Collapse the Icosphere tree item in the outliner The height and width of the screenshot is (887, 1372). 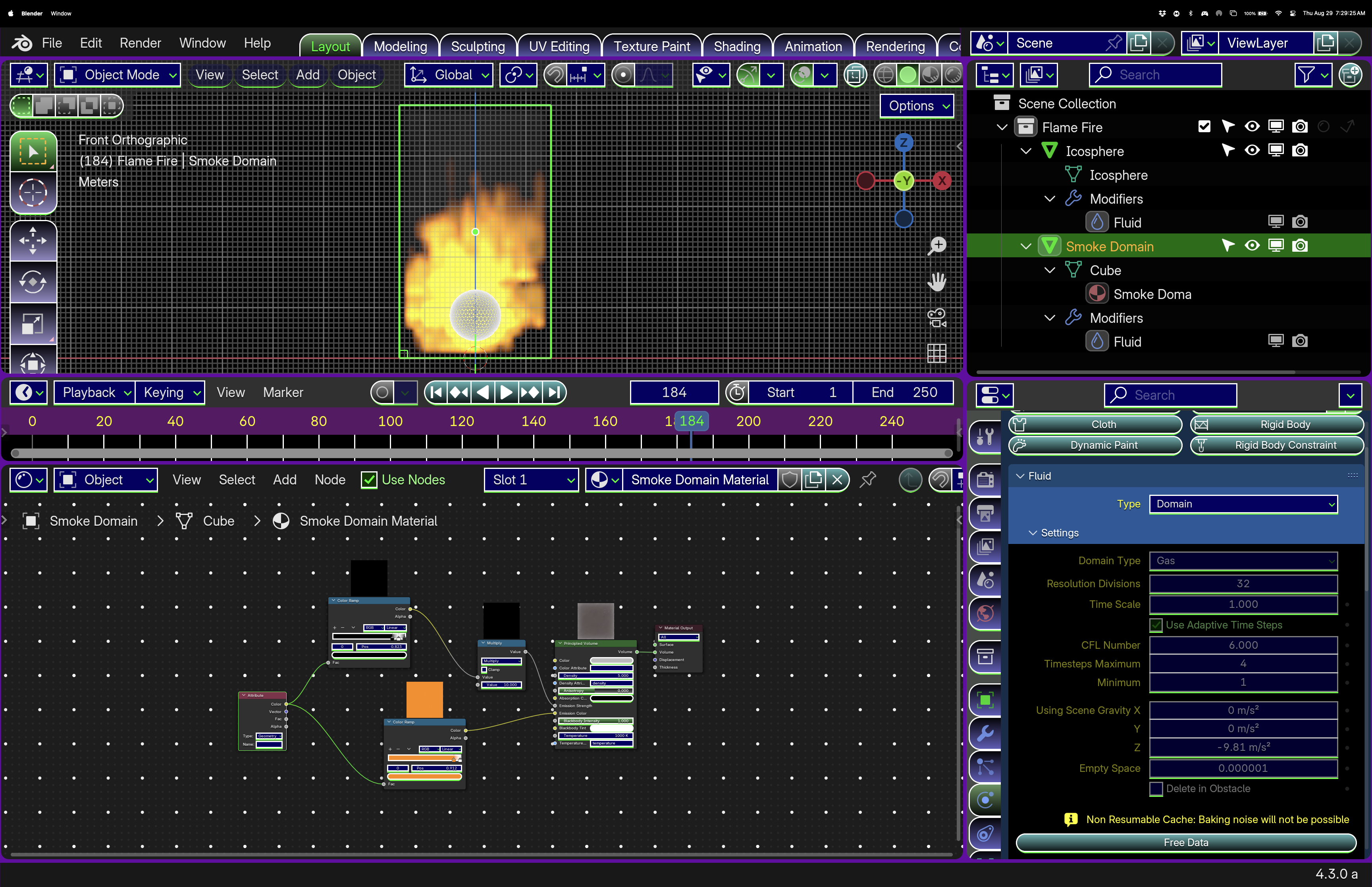[1025, 151]
